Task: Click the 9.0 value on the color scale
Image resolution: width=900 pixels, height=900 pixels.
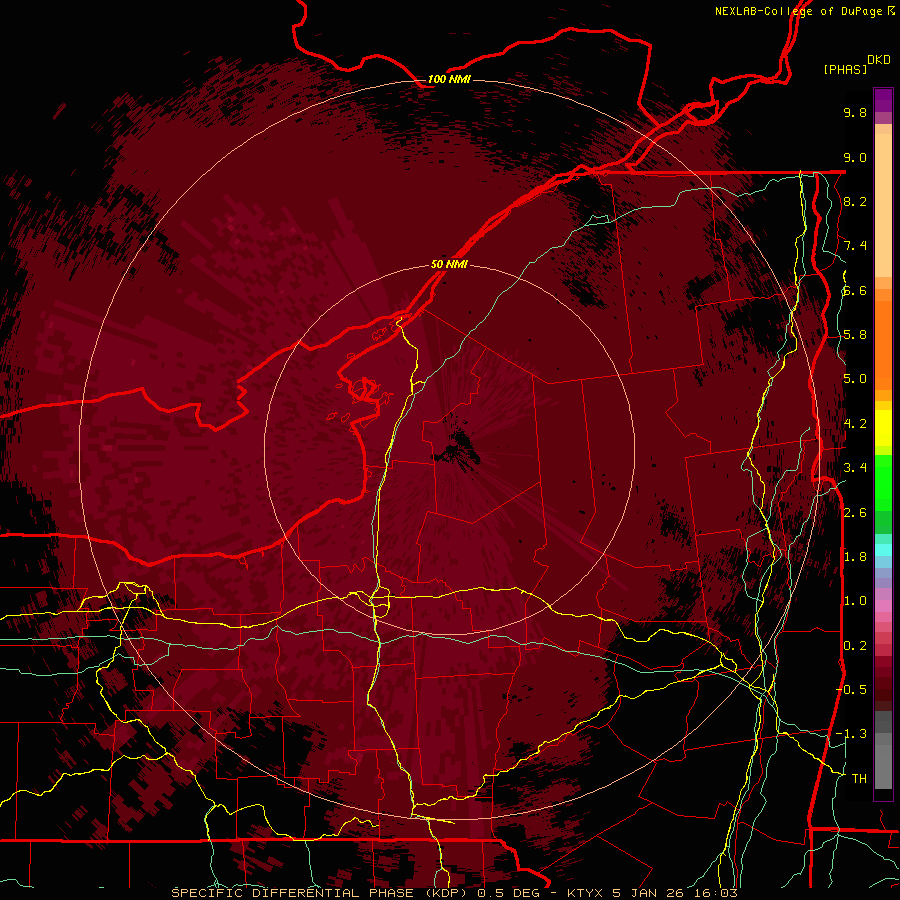Action: pos(855,157)
